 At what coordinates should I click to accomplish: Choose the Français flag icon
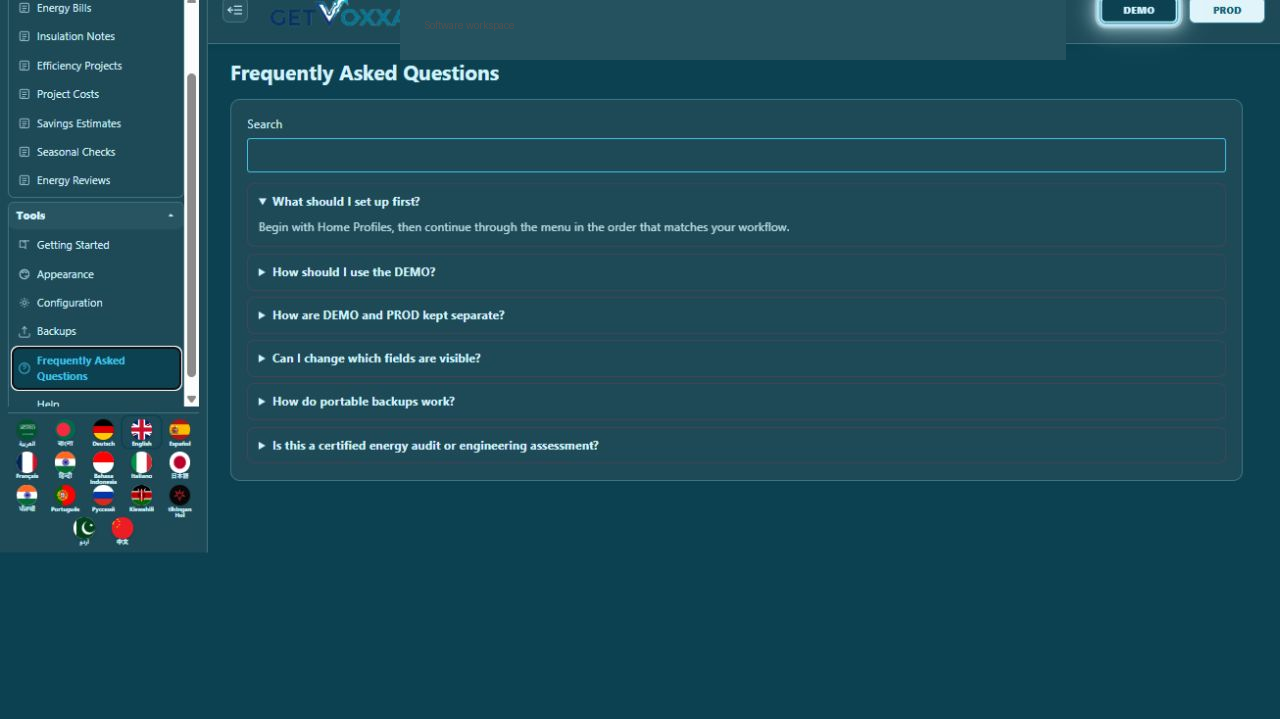coord(27,466)
